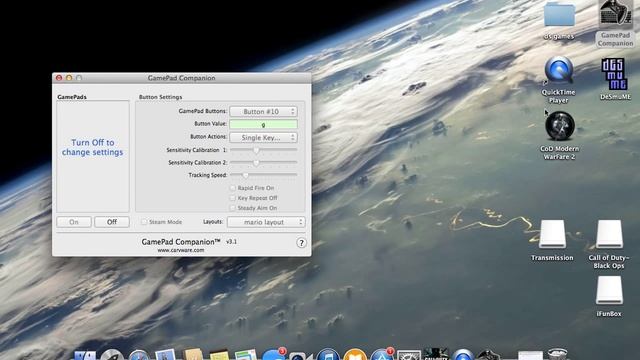Enable the Steam Mode checkbox
Image resolution: width=640 pixels, height=360 pixels.
point(144,222)
